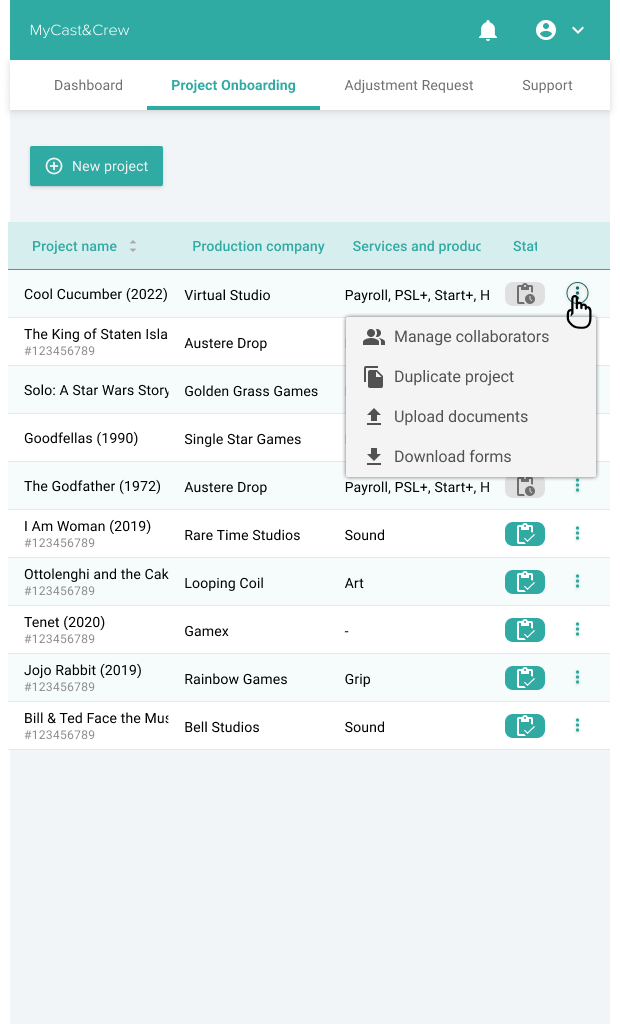This screenshot has width=620, height=1024.
Task: Click the Virtual Studio company cell
Action: (227, 295)
